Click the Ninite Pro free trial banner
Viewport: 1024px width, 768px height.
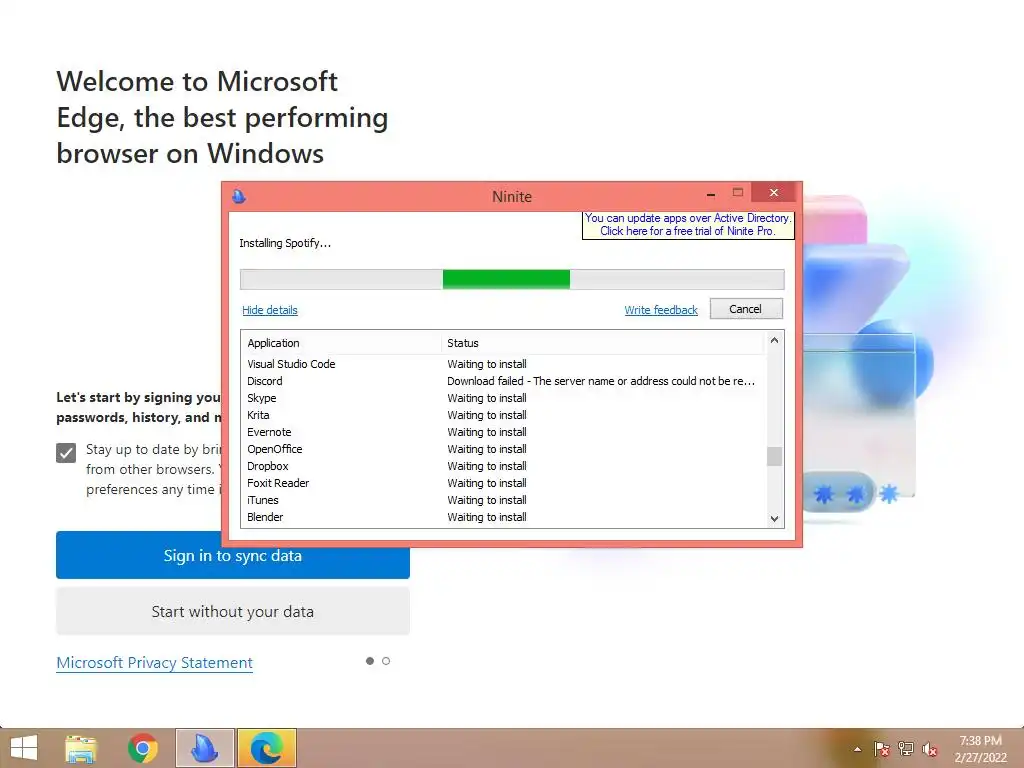tap(688, 225)
